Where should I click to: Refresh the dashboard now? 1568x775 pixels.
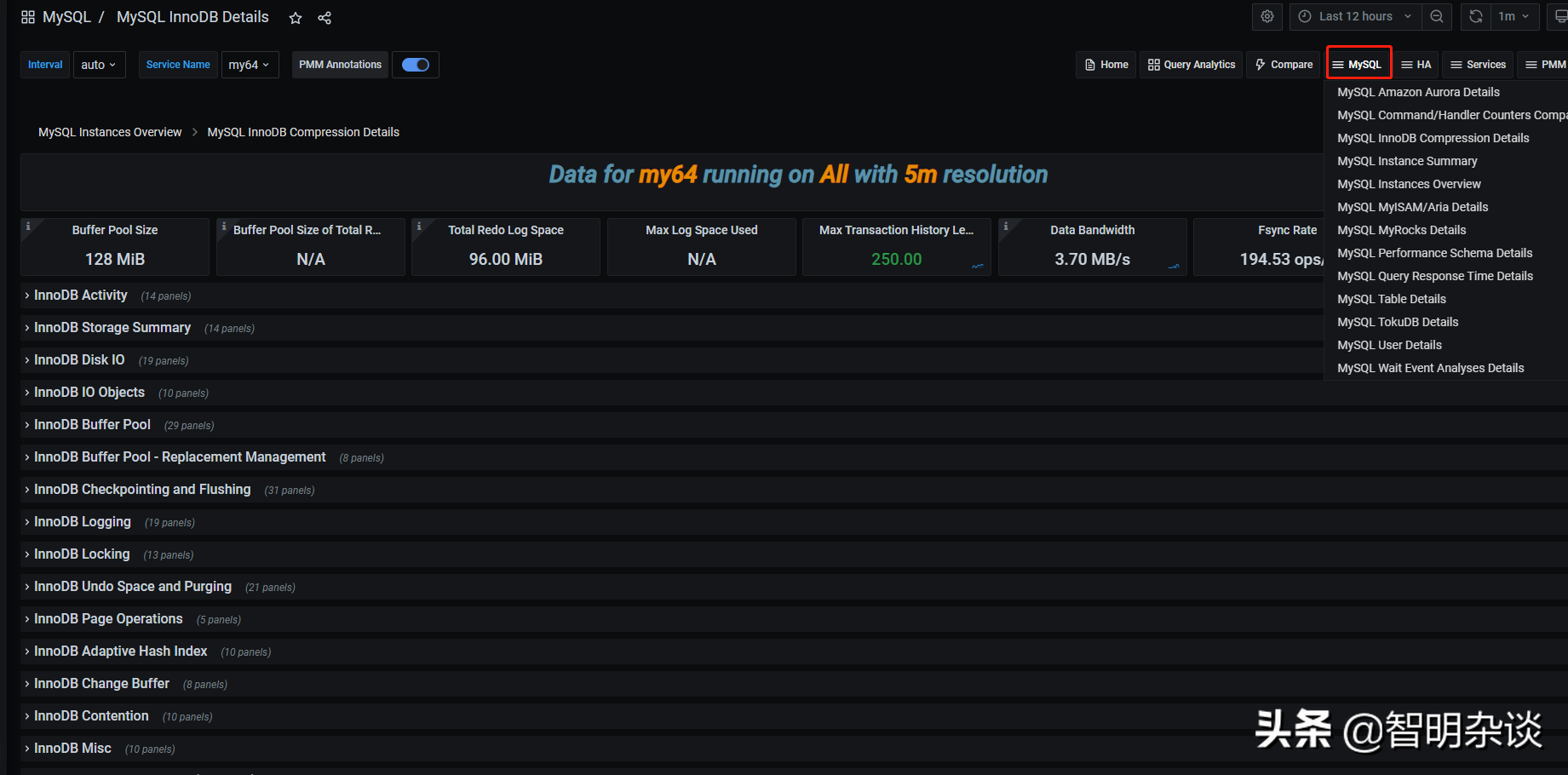point(1476,16)
